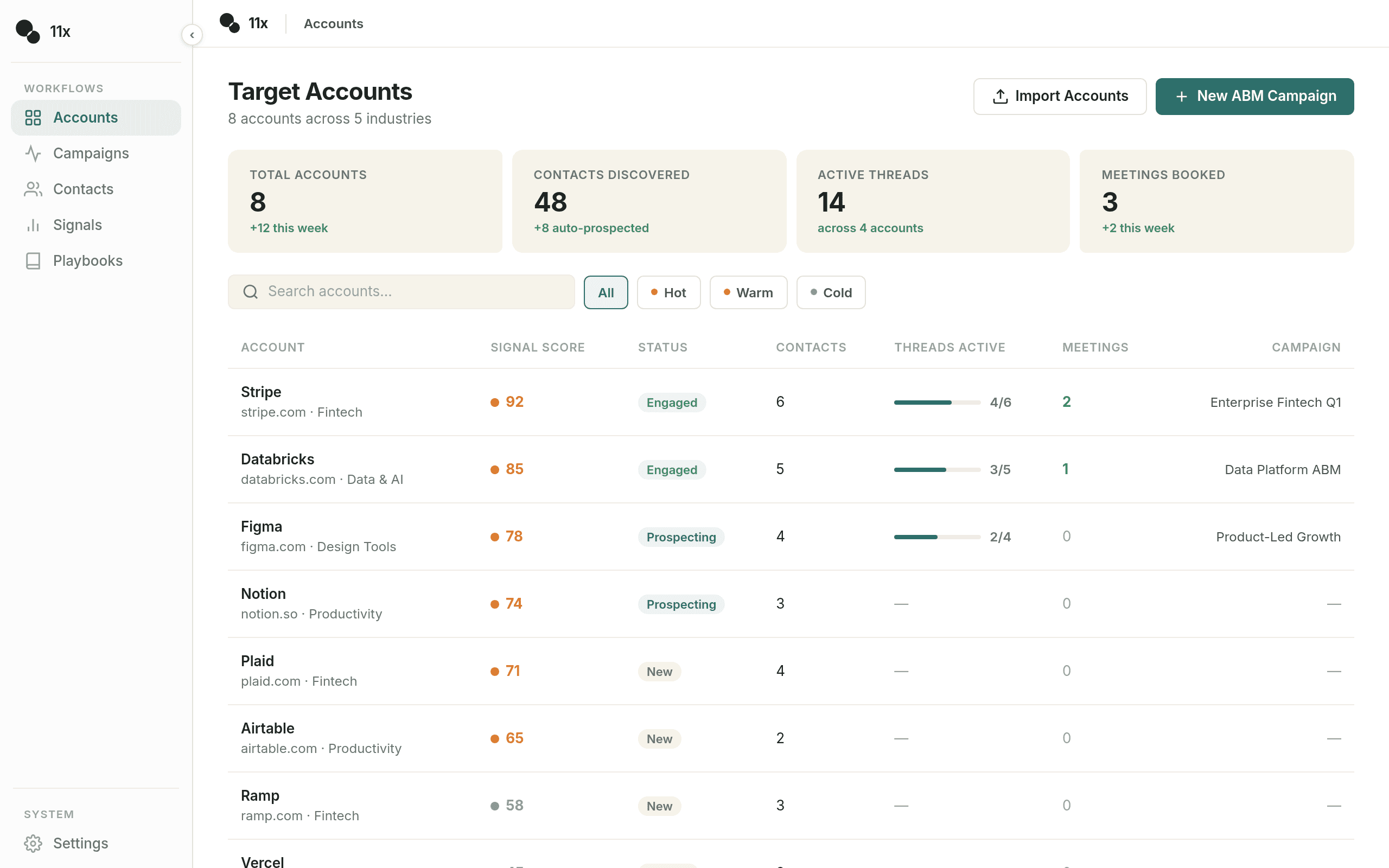
Task: Filter accounts by Hot
Action: (x=668, y=292)
